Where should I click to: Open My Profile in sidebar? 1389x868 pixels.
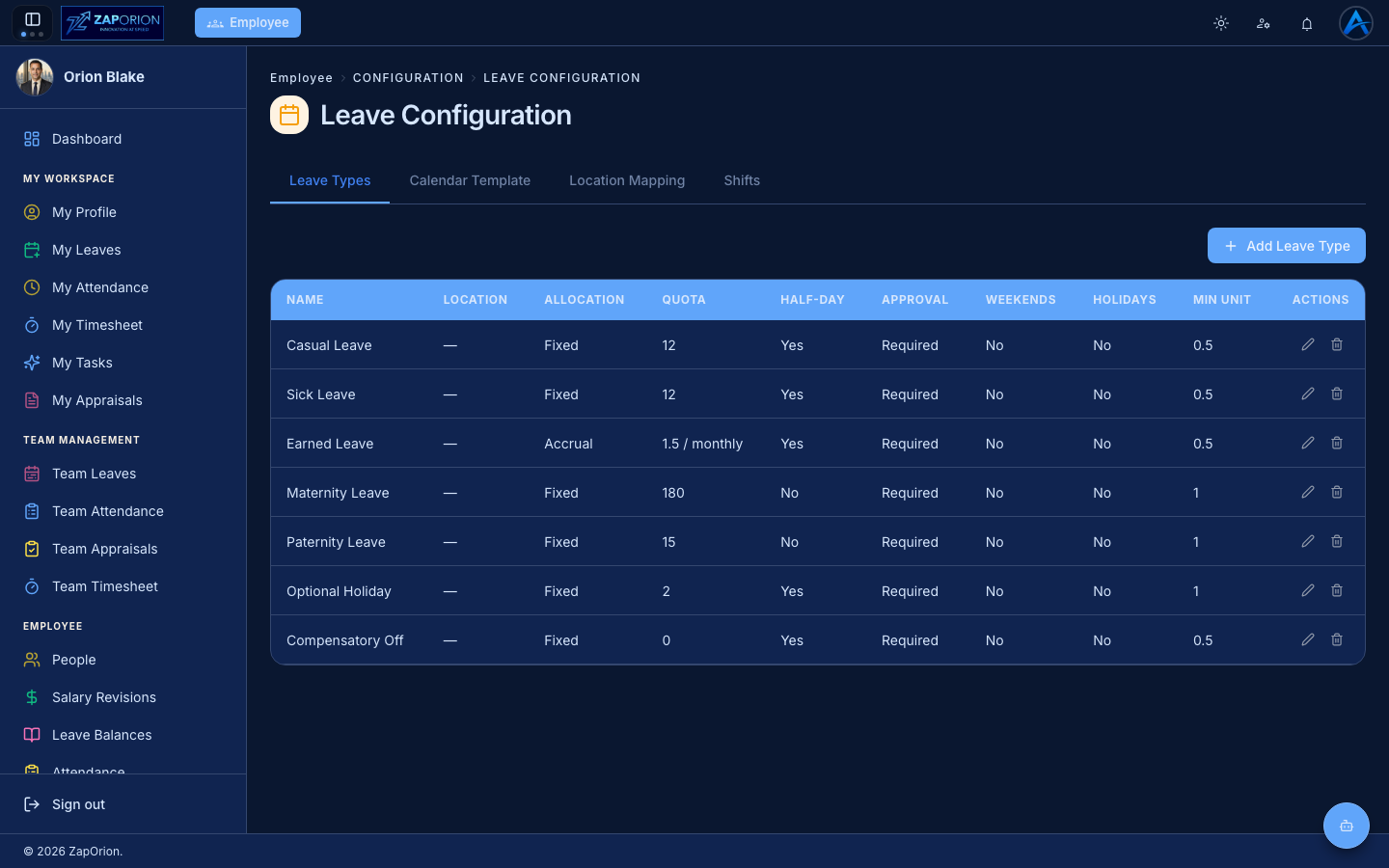click(x=123, y=212)
